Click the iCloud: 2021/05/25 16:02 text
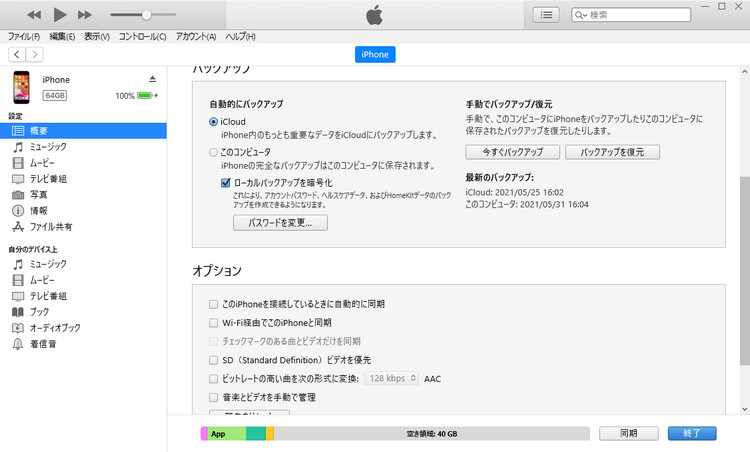 tap(514, 192)
